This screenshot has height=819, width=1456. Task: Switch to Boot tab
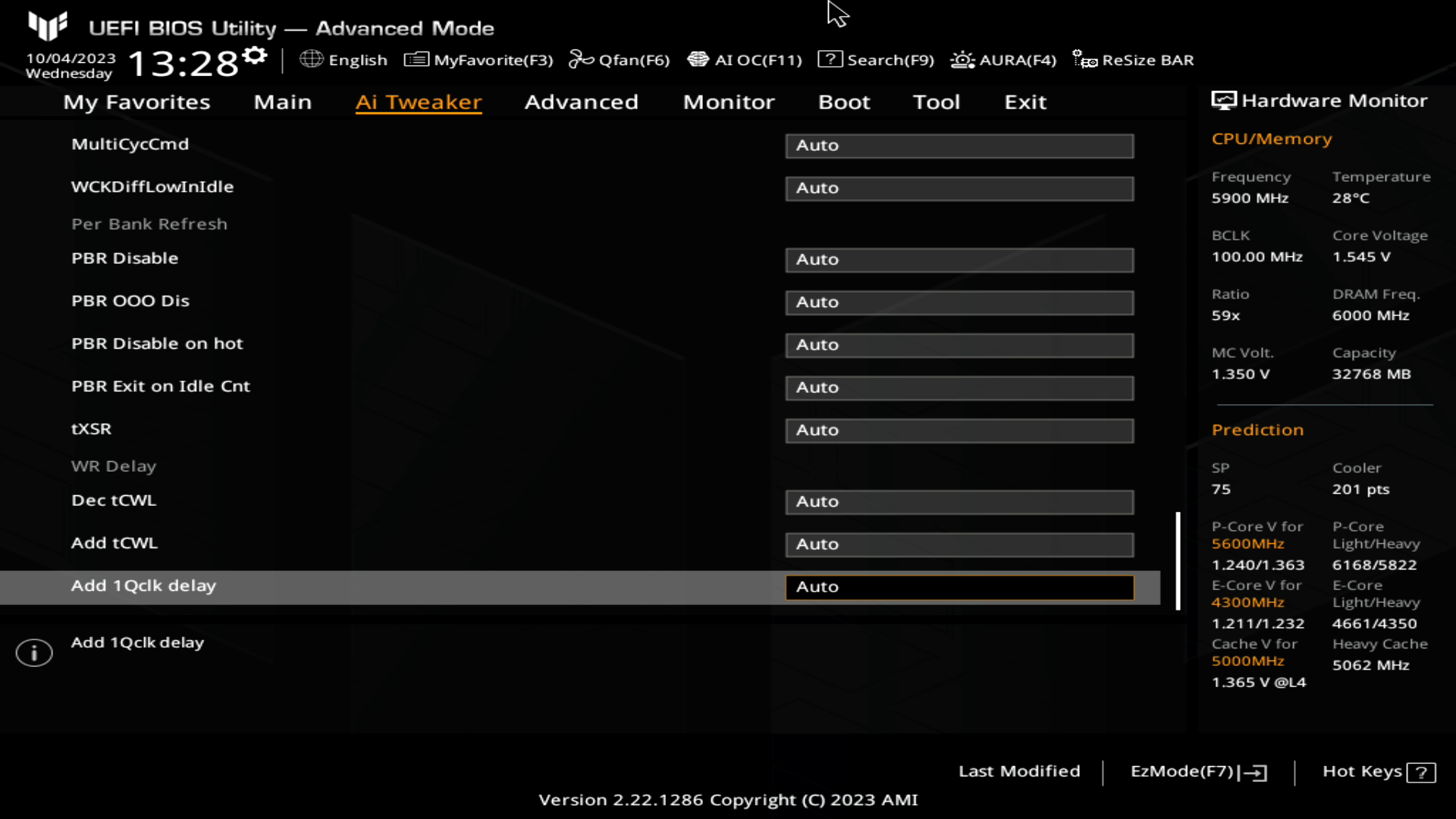844,102
